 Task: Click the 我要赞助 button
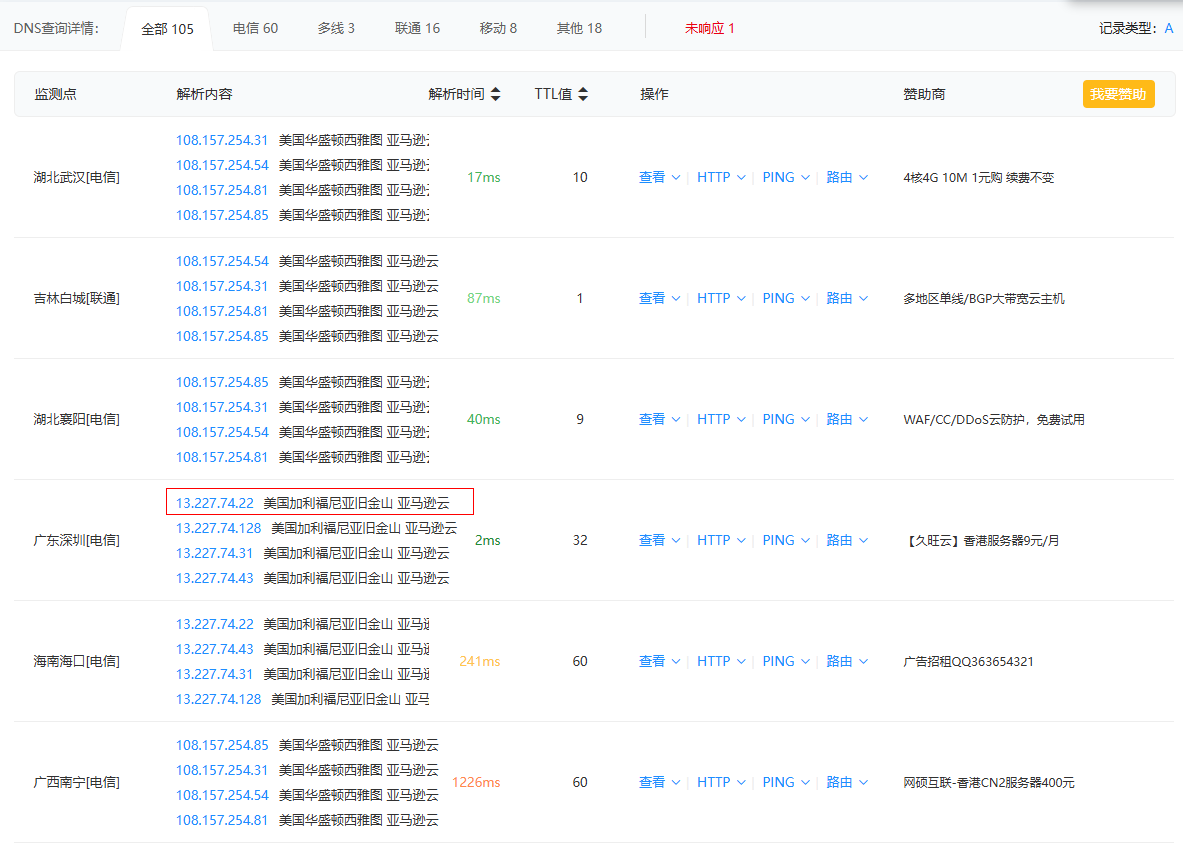click(x=1118, y=94)
